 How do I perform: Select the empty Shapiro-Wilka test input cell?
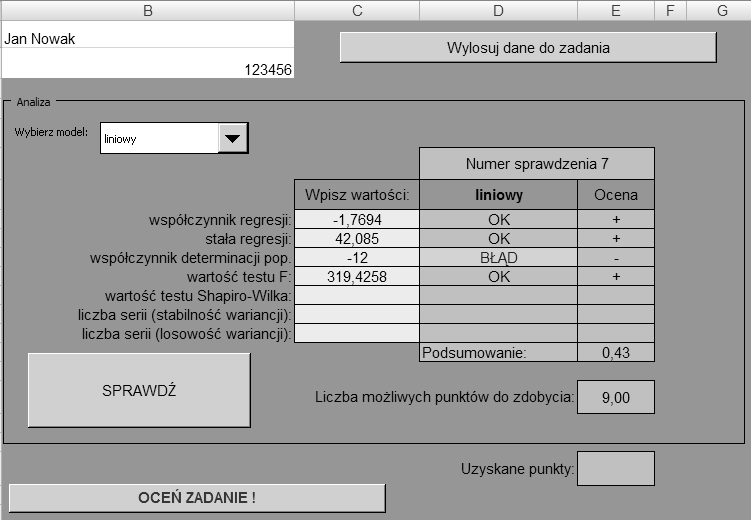click(357, 296)
